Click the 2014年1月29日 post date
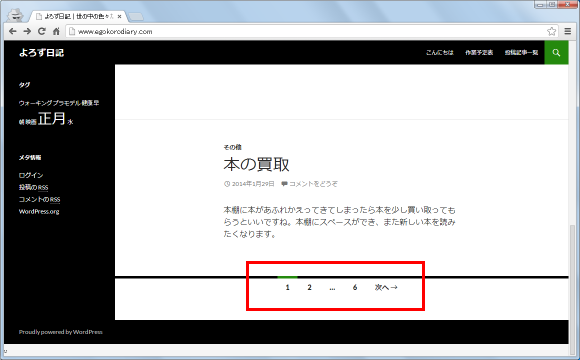The width and height of the screenshot is (580, 360). coord(253,184)
